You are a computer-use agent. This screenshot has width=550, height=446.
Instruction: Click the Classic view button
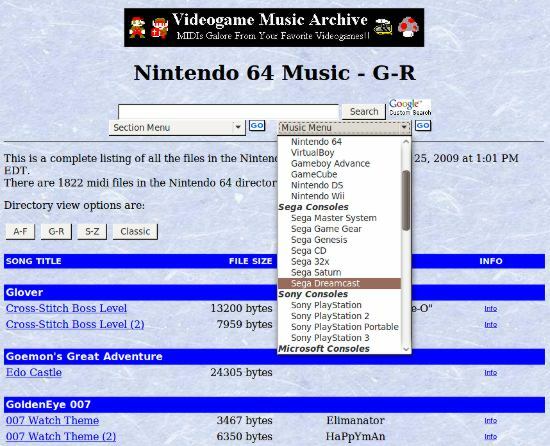pos(135,232)
